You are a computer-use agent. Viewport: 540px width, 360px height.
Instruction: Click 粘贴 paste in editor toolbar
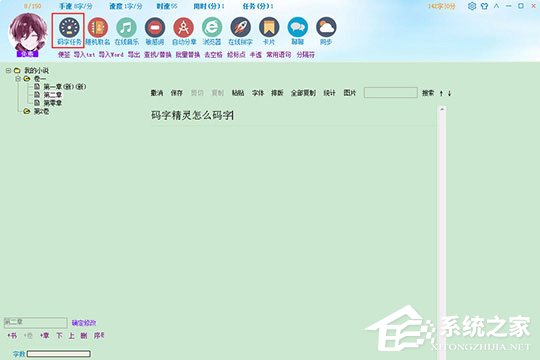pyautogui.click(x=238, y=93)
